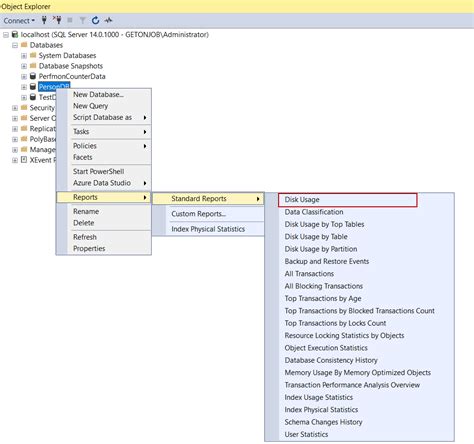This screenshot has height=444, width=474.
Task: Click the Server Objects folder icon
Action: (24, 118)
